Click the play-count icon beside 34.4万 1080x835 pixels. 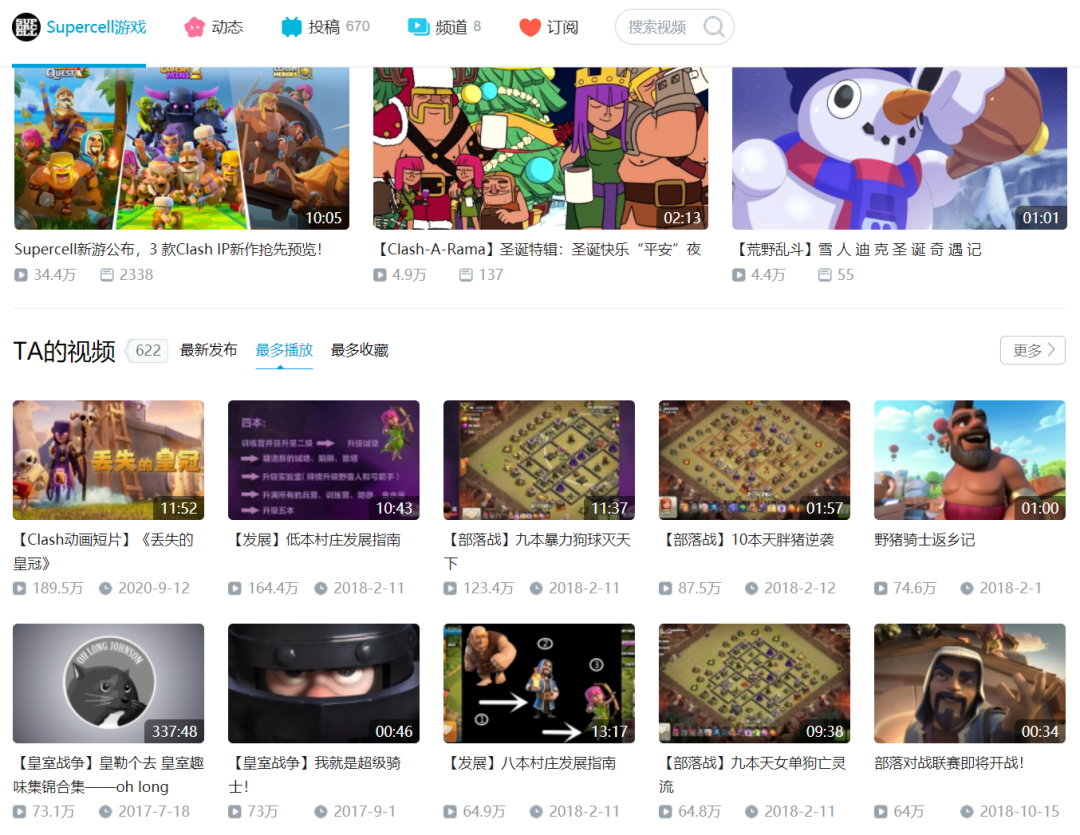(21, 275)
